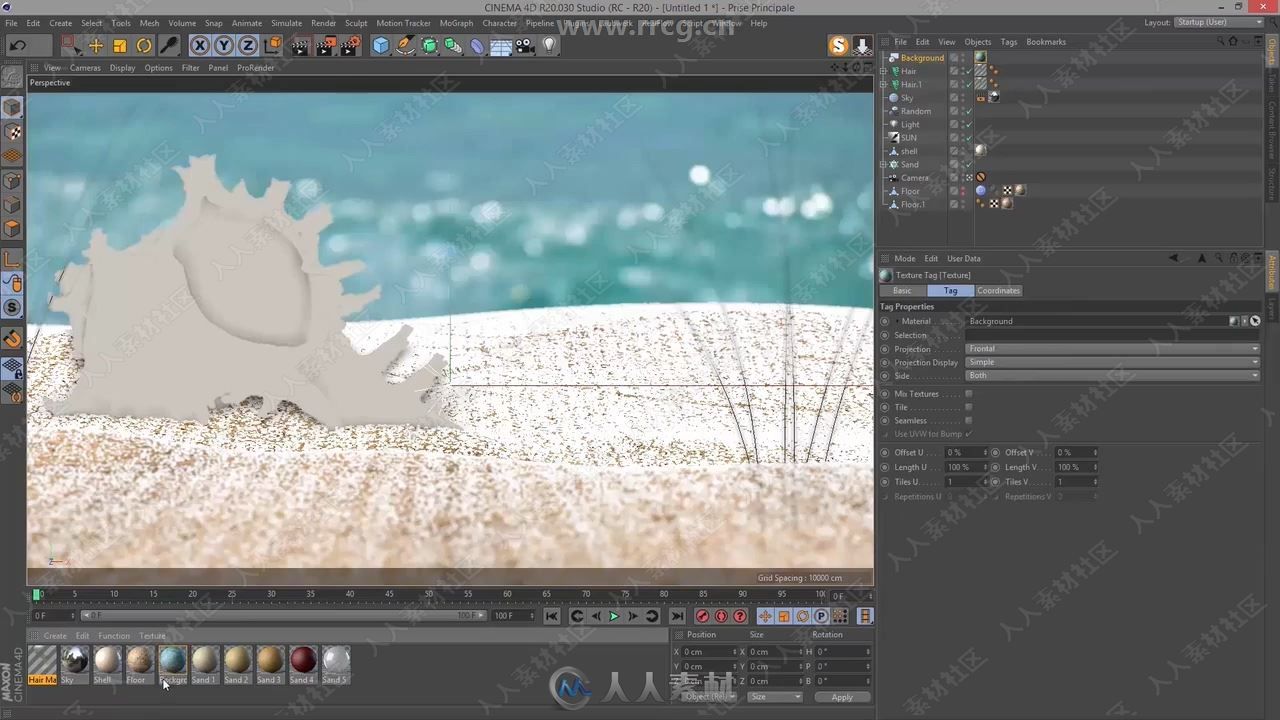
Task: Toggle Z axis lock
Action: [248, 45]
